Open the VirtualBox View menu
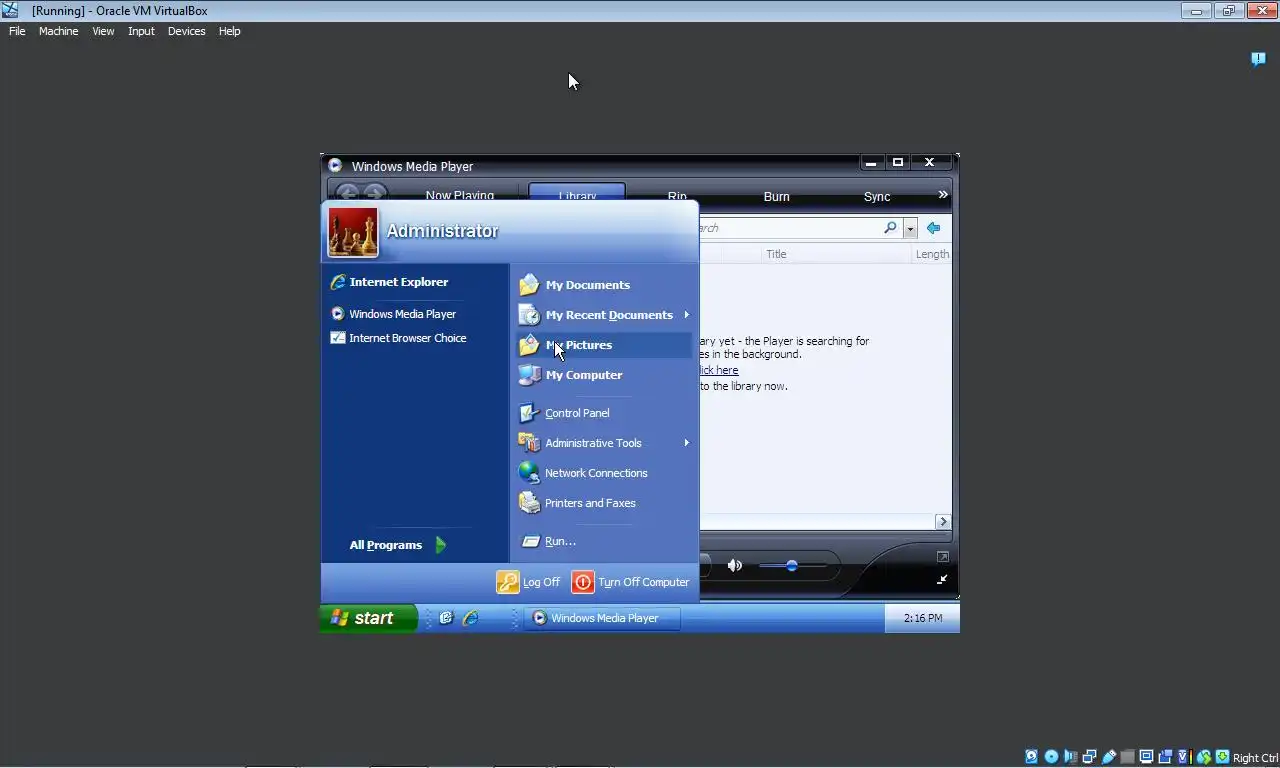Screen dimensions: 1280x768 click(x=103, y=31)
